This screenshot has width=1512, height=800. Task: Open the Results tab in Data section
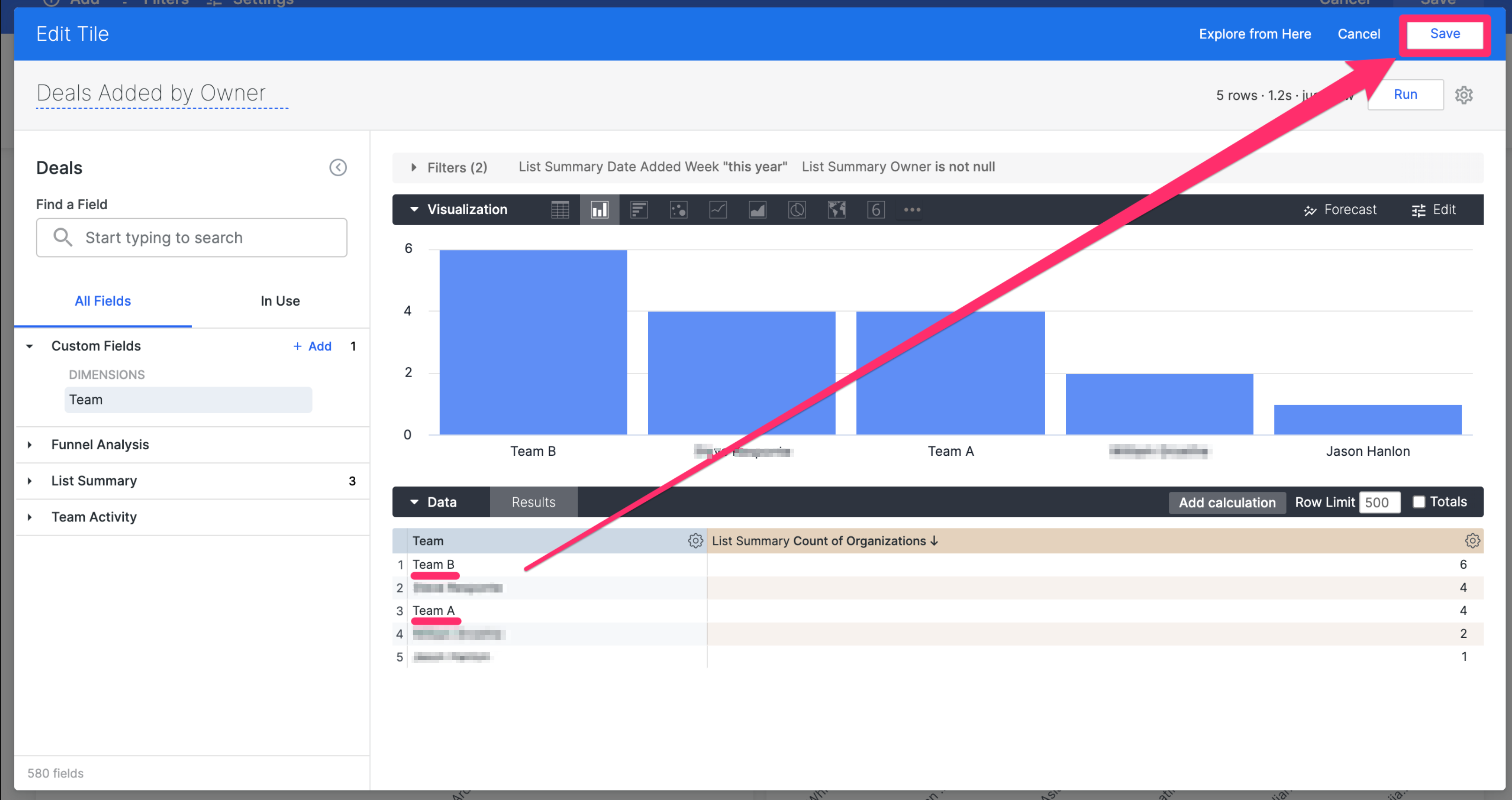click(x=533, y=502)
